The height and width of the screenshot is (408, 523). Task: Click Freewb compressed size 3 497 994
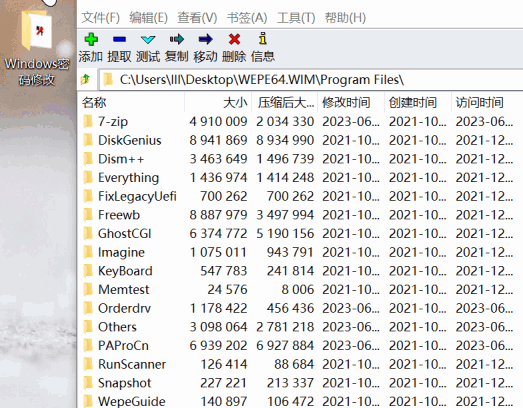pyautogui.click(x=285, y=215)
